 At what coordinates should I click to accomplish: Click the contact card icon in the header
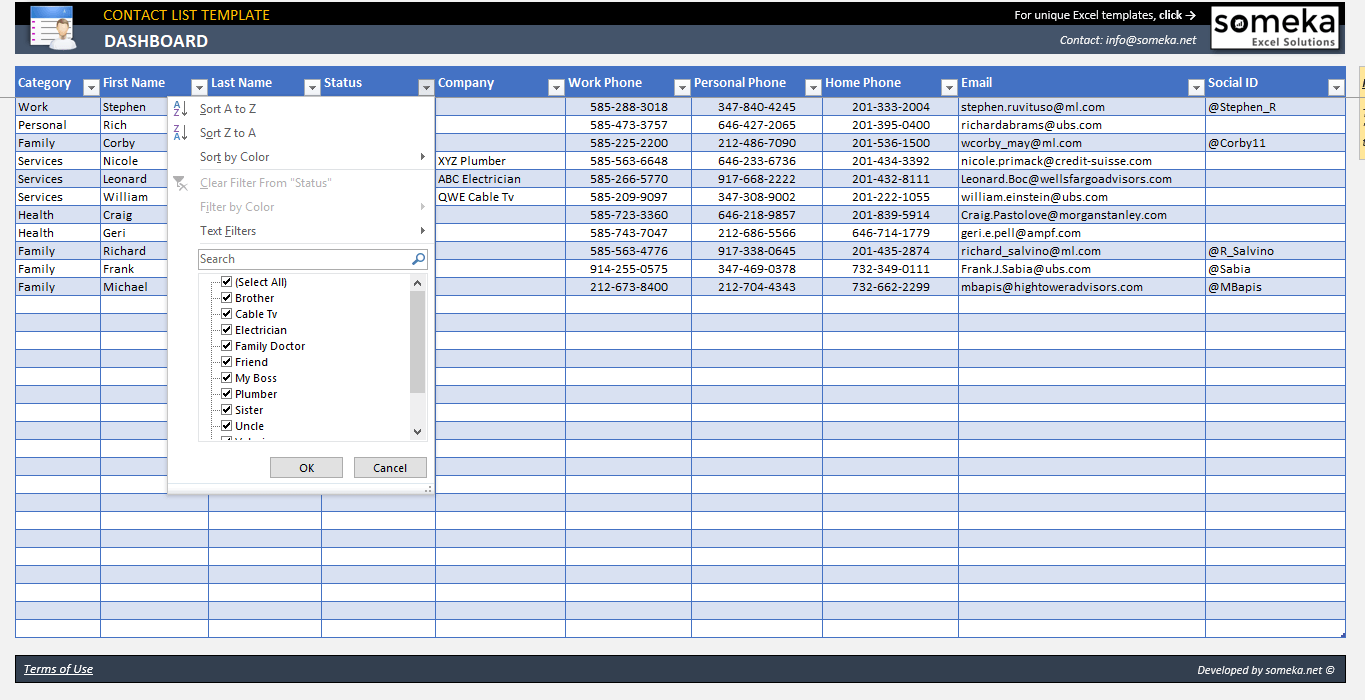click(x=52, y=27)
